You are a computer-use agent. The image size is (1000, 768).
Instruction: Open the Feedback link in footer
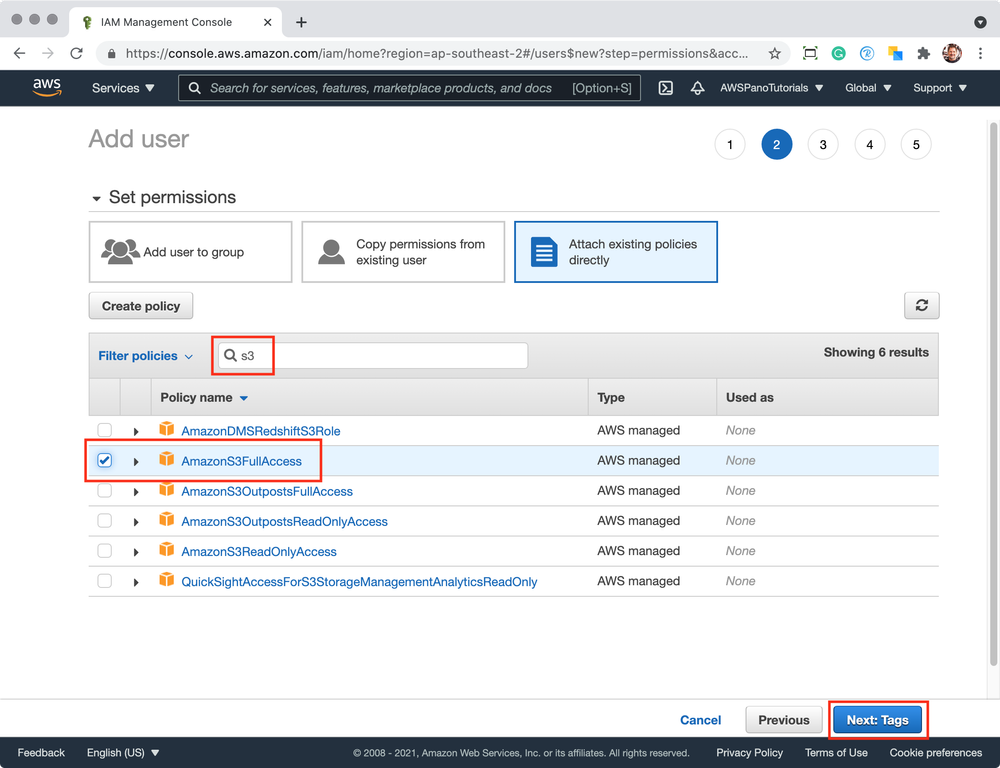point(41,753)
